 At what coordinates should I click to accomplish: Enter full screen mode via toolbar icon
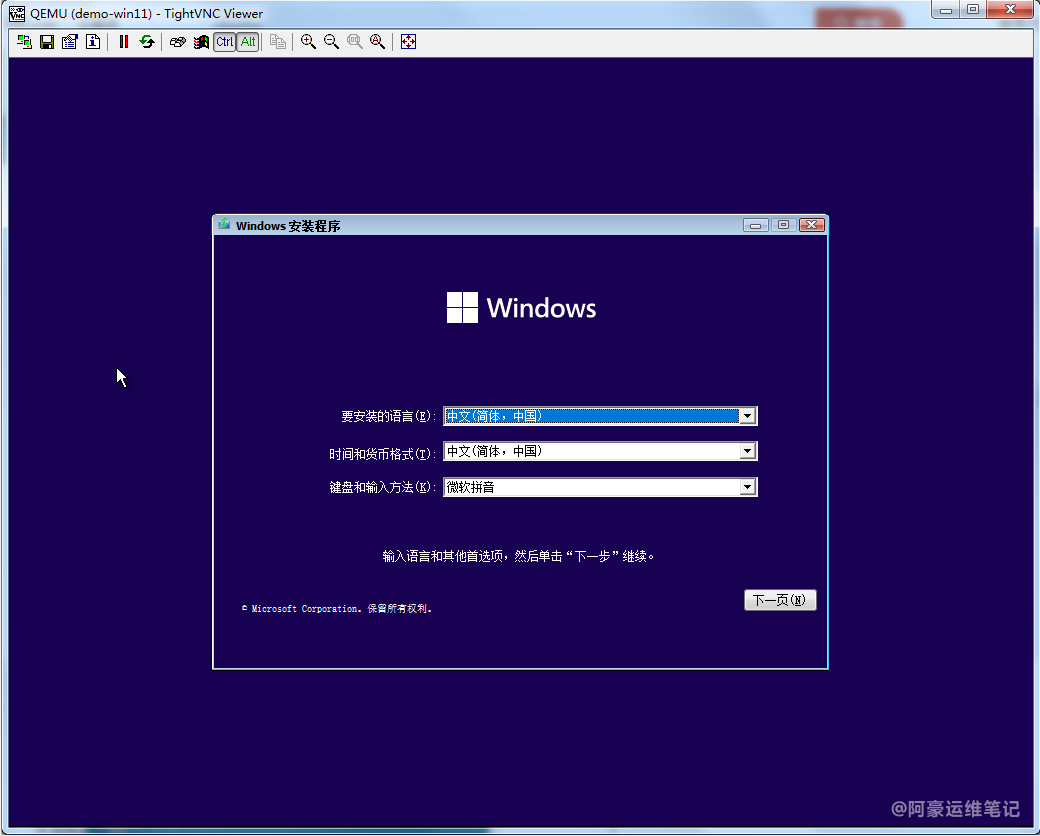(408, 42)
